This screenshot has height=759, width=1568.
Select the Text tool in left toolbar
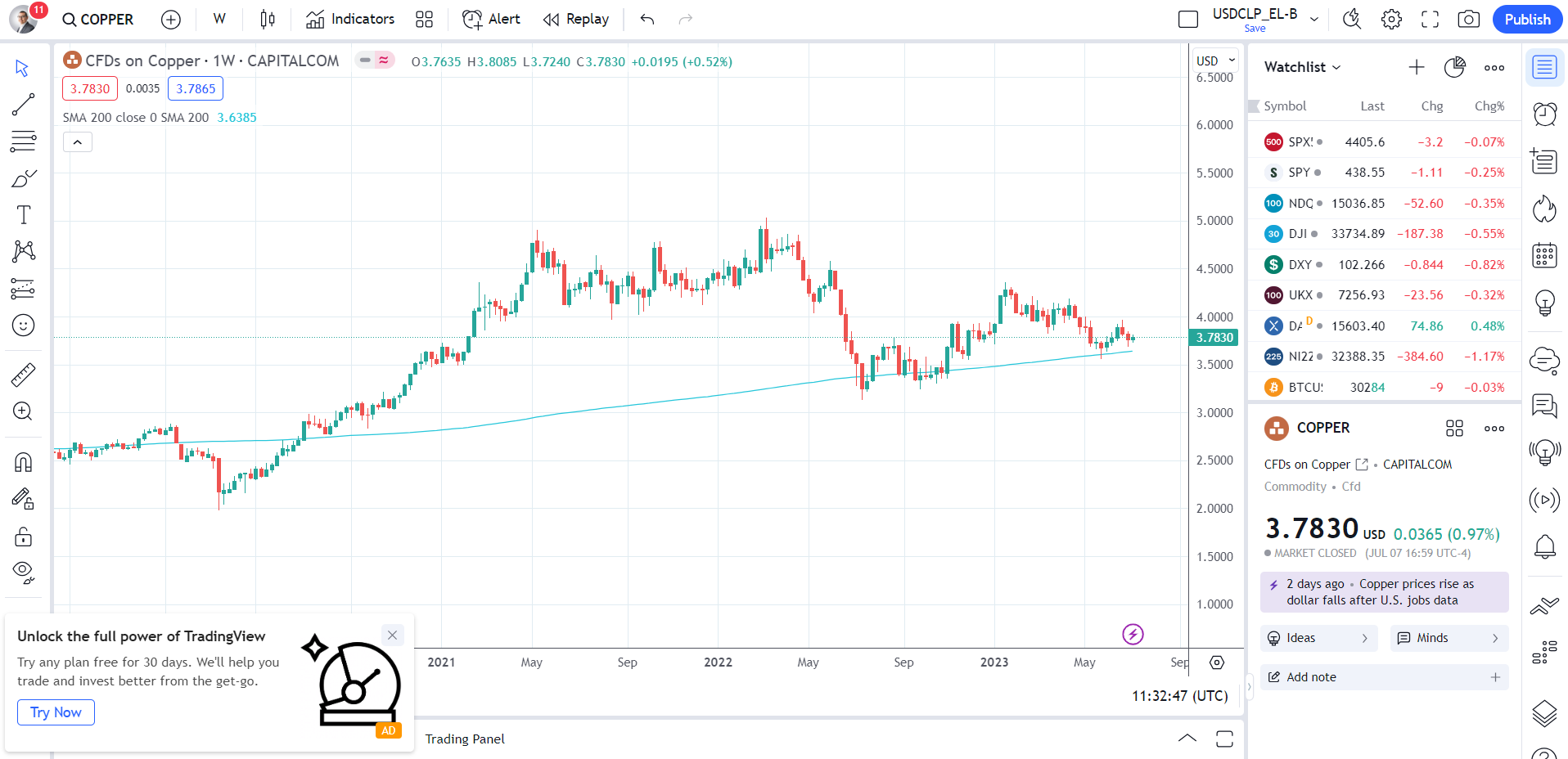[24, 214]
